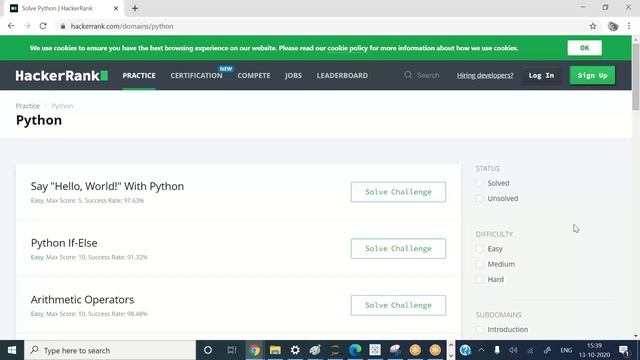Image resolution: width=640 pixels, height=360 pixels.
Task: Open Task View on the taskbar
Action: pos(232,350)
